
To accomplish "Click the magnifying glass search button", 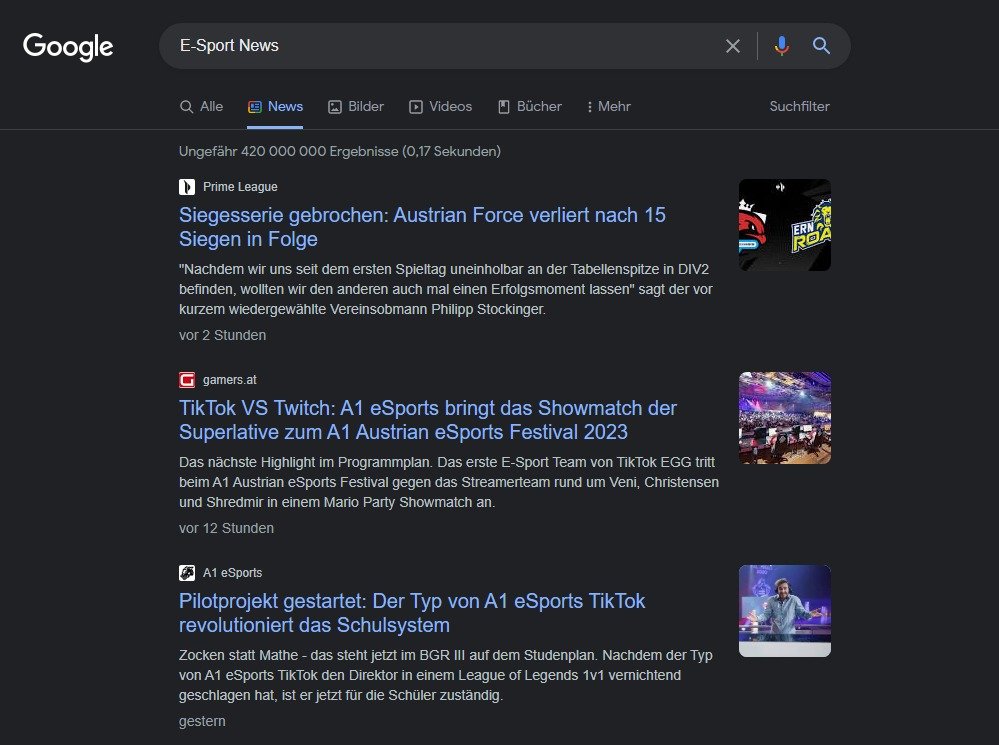I will pyautogui.click(x=821, y=46).
